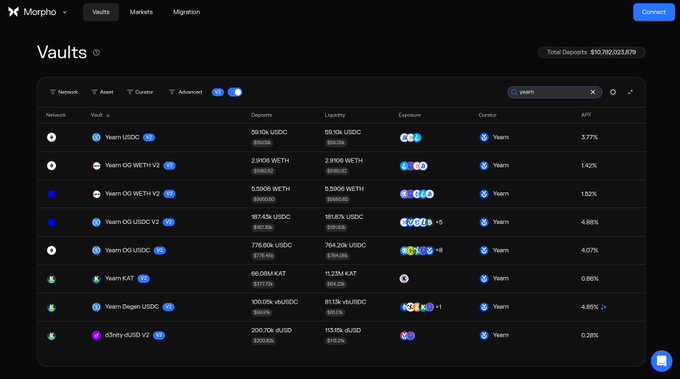Click the rewards sparkle icon beside 4.85% APY
This screenshot has height=379, width=680.
(604, 307)
